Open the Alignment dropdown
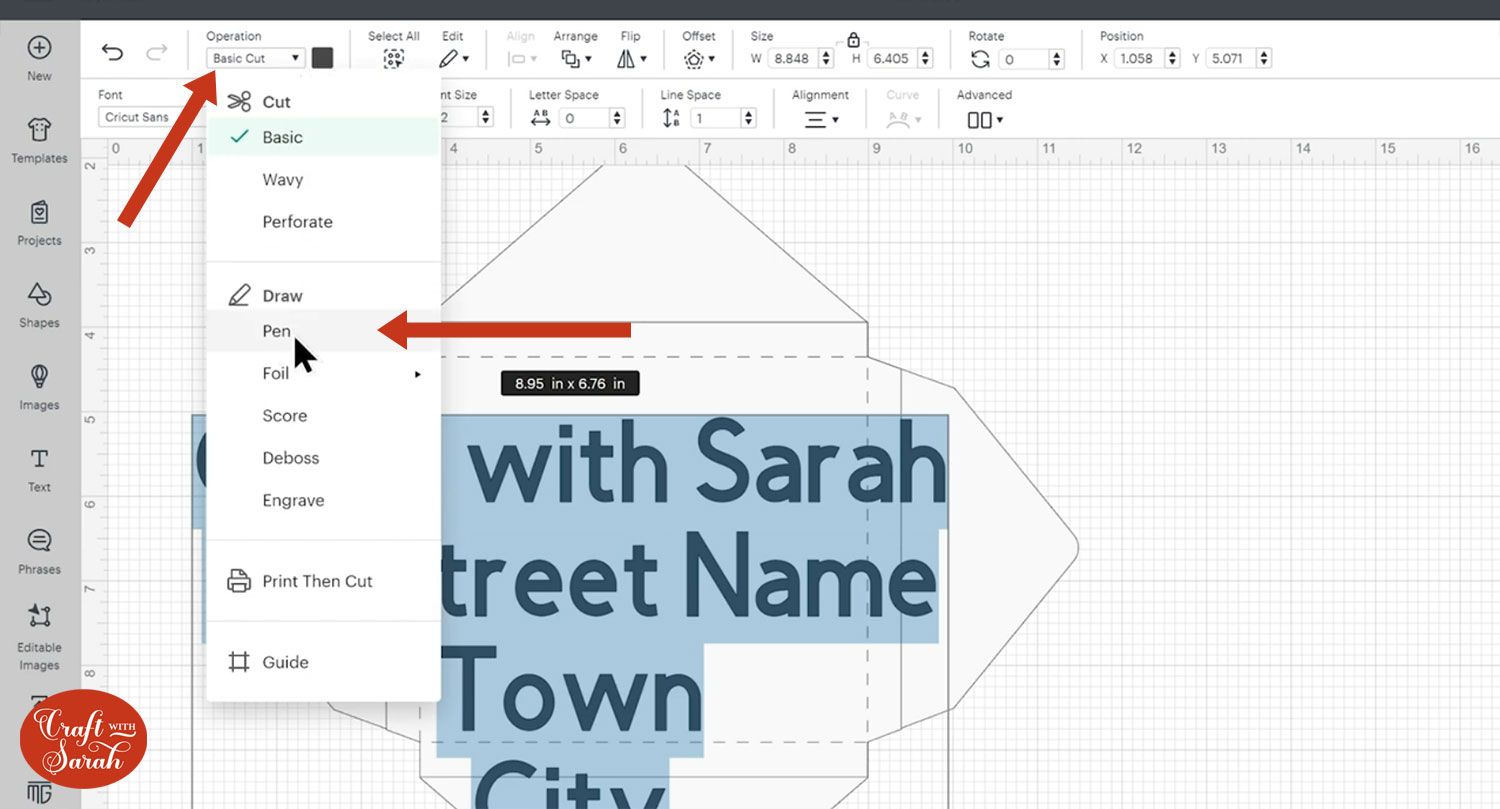The height and width of the screenshot is (809, 1500). pyautogui.click(x=821, y=119)
